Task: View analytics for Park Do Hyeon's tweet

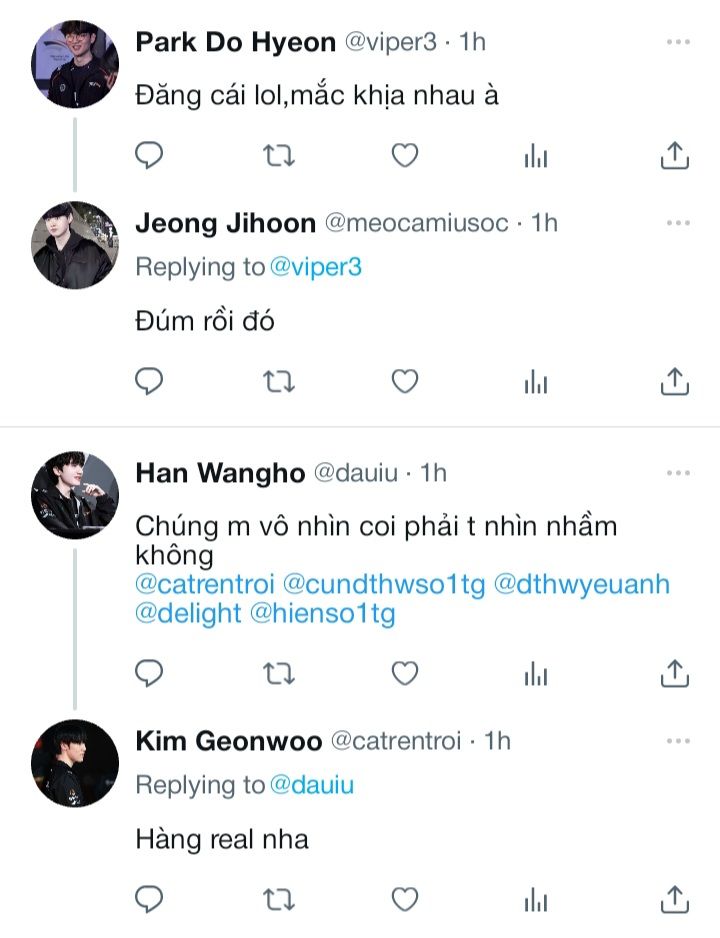Action: pos(537,155)
